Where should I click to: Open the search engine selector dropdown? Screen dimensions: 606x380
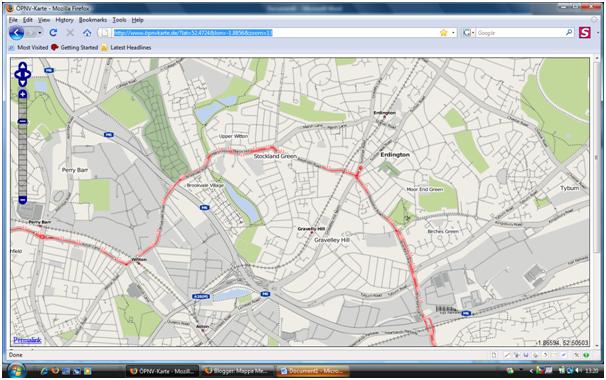[468, 33]
